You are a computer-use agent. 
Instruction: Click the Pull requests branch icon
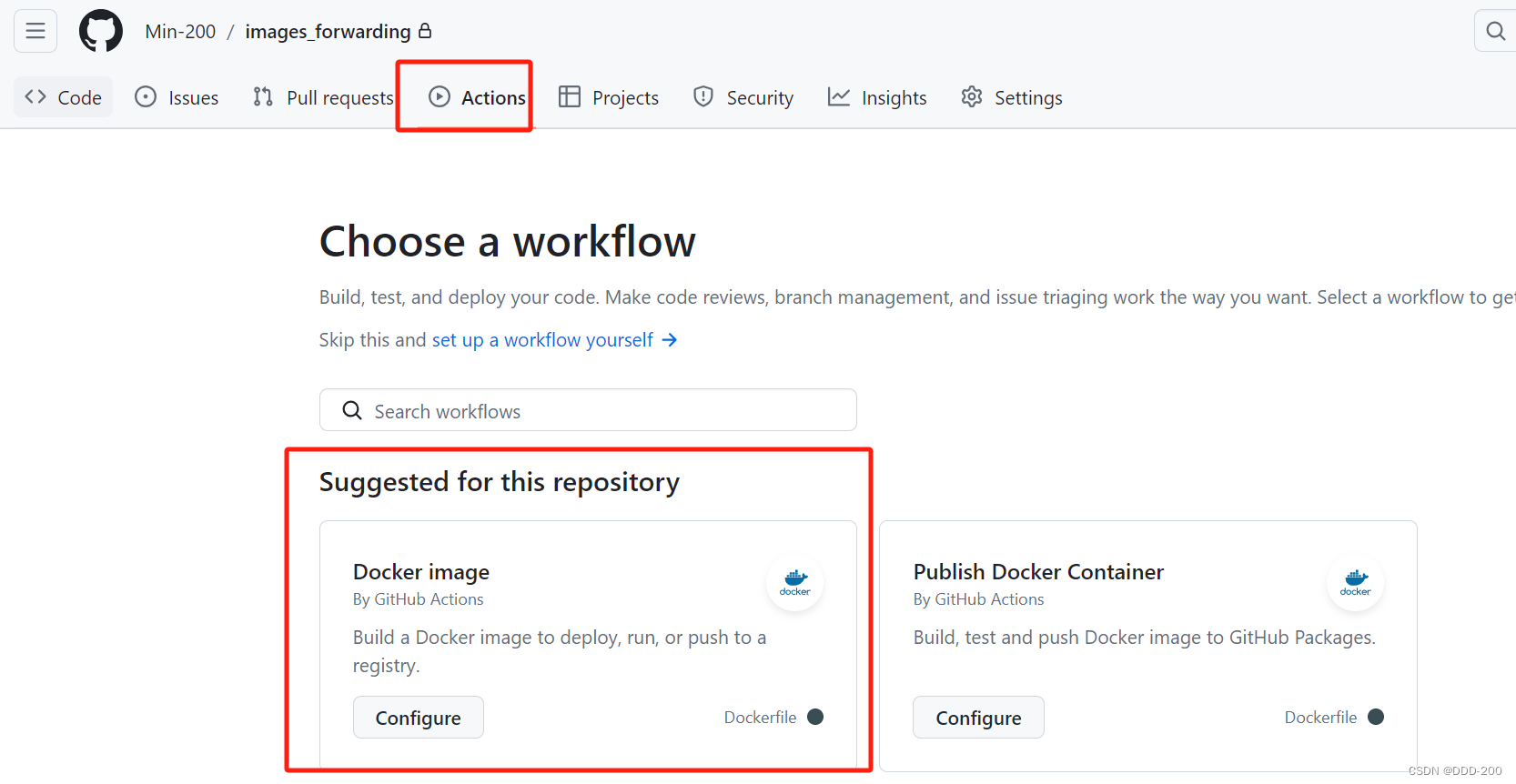263,96
